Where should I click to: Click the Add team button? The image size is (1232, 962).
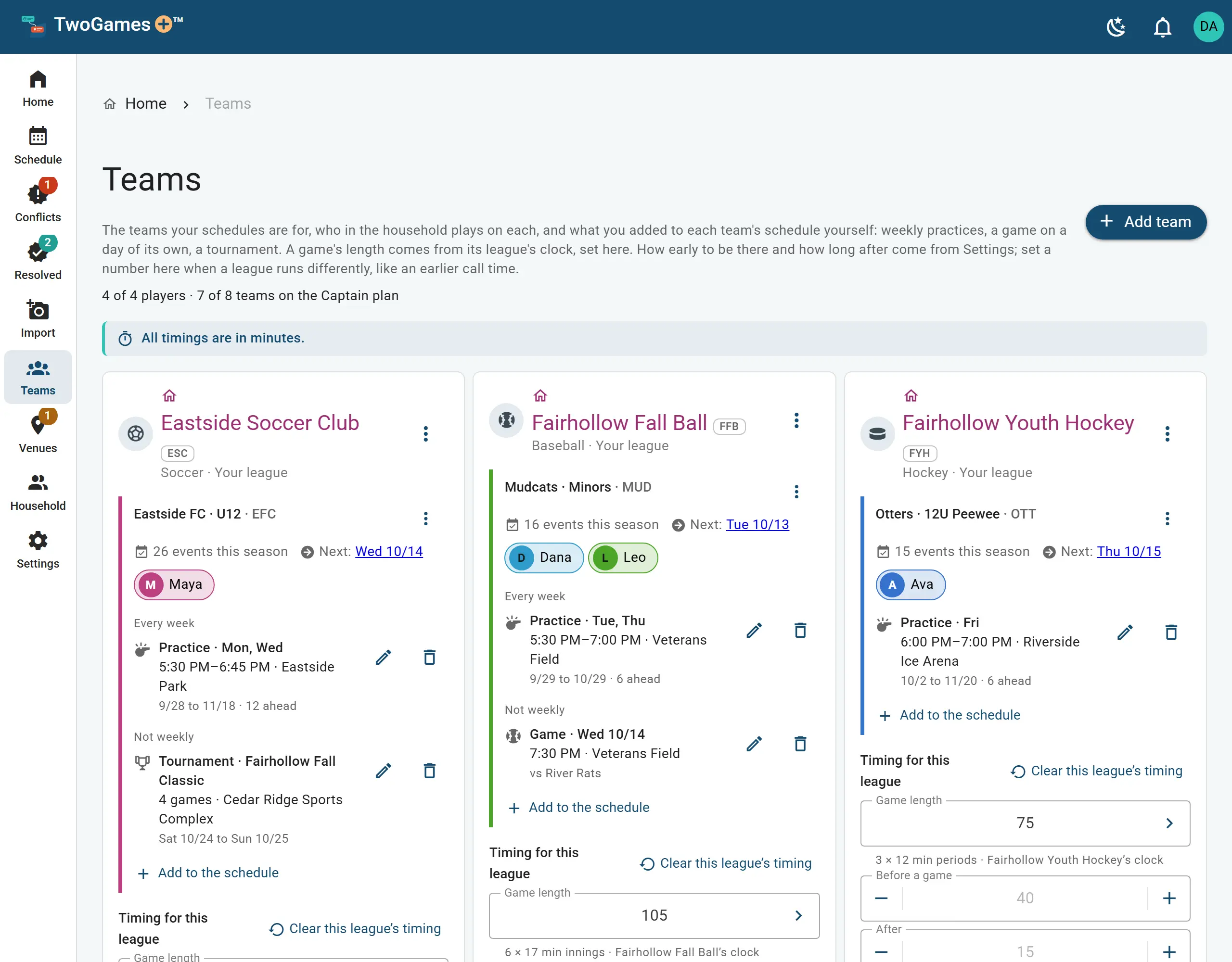[1146, 222]
